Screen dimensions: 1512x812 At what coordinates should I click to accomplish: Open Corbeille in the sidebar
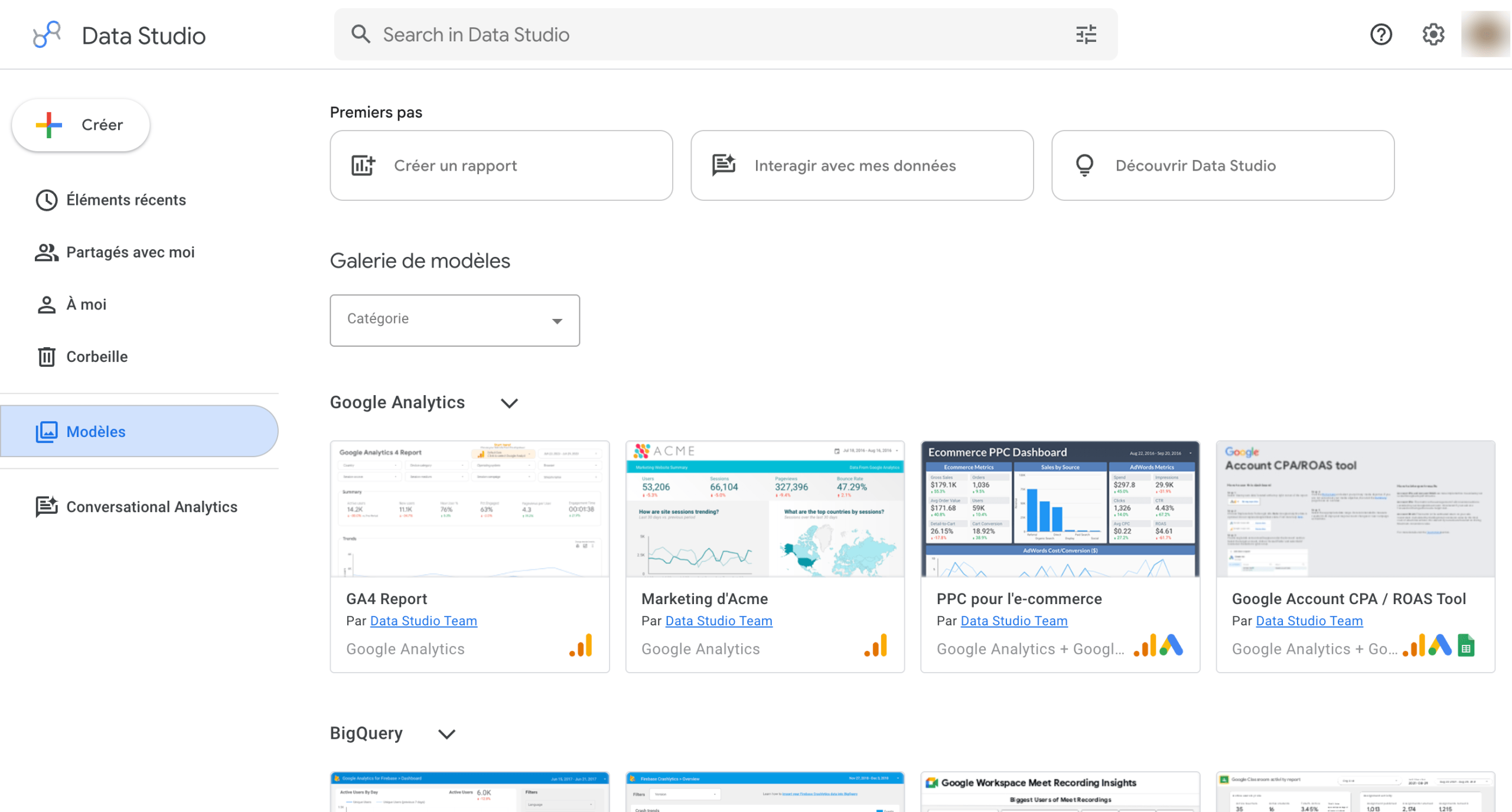click(x=139, y=357)
